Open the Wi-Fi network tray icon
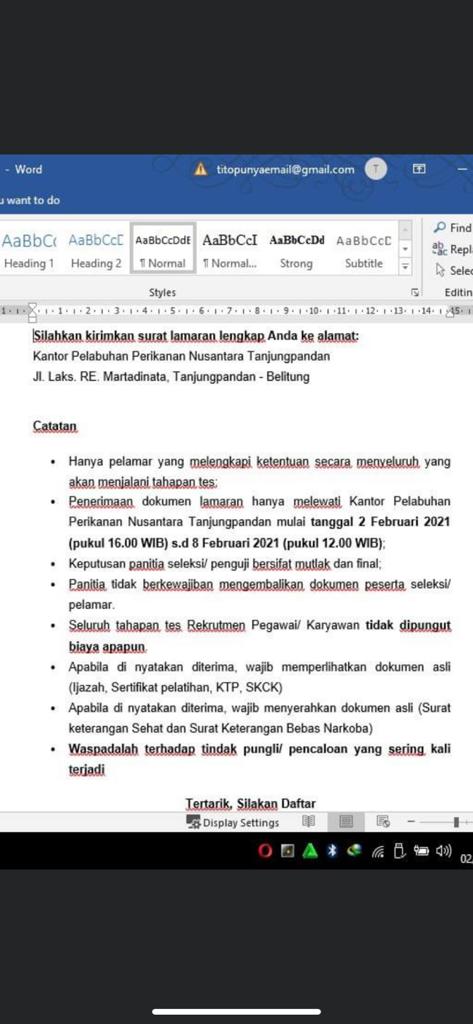This screenshot has height=1024, width=473. pos(378,851)
